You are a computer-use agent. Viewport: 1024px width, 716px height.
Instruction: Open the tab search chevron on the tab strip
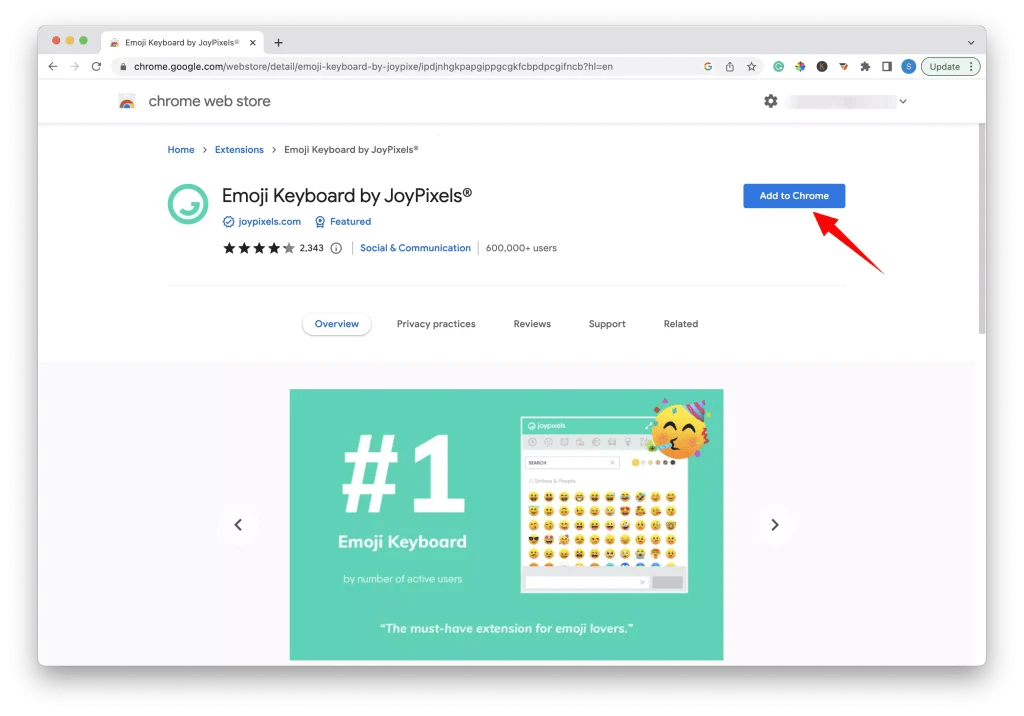pos(973,42)
